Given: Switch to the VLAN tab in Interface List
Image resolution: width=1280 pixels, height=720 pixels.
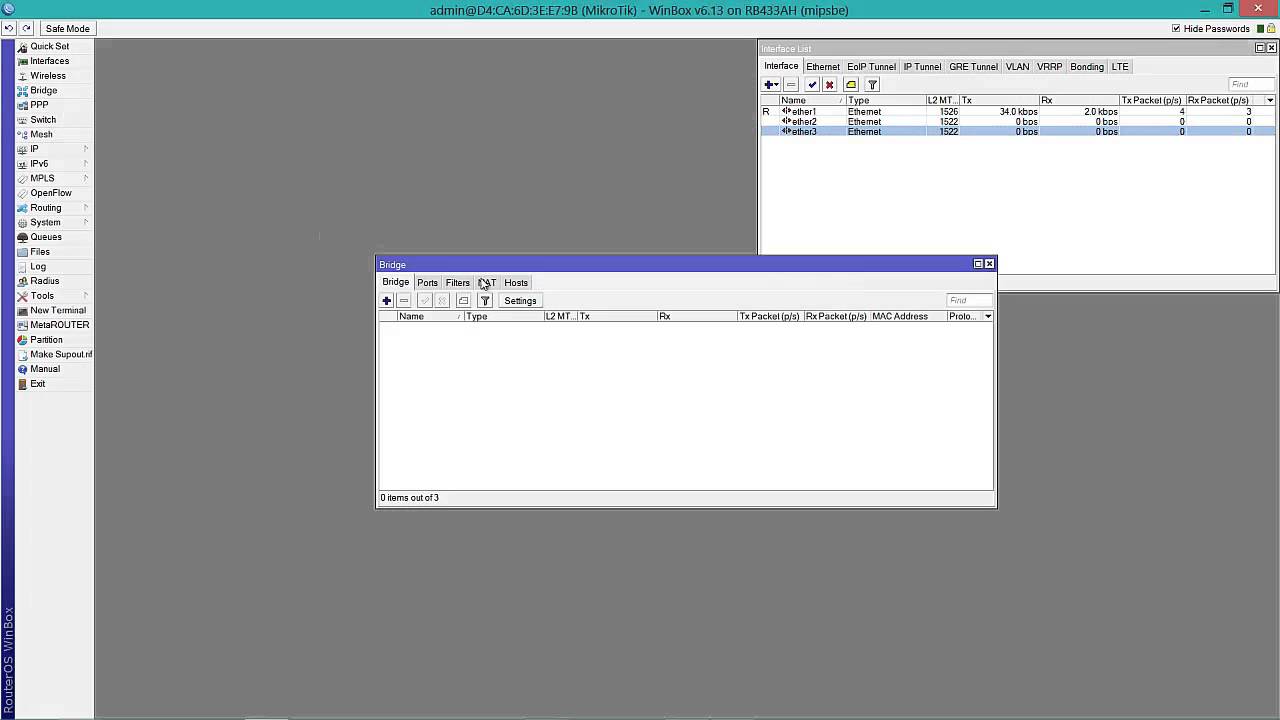Looking at the screenshot, I should click(x=1017, y=67).
